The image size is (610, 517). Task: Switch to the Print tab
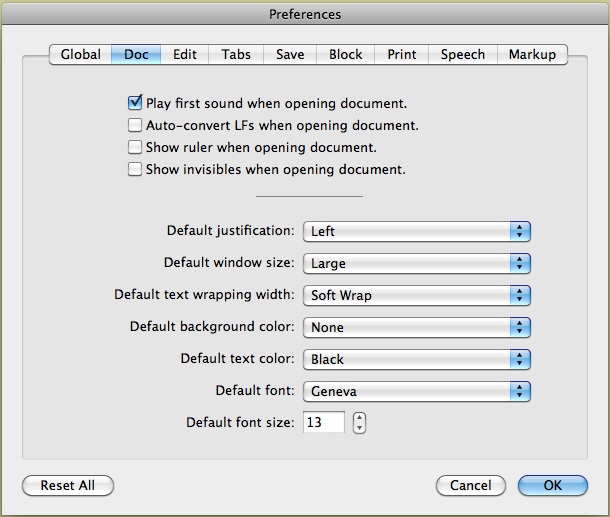402,55
